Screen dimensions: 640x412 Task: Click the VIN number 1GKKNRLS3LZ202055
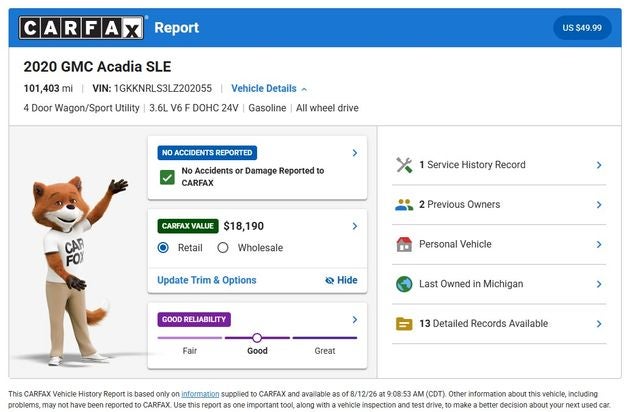click(163, 89)
